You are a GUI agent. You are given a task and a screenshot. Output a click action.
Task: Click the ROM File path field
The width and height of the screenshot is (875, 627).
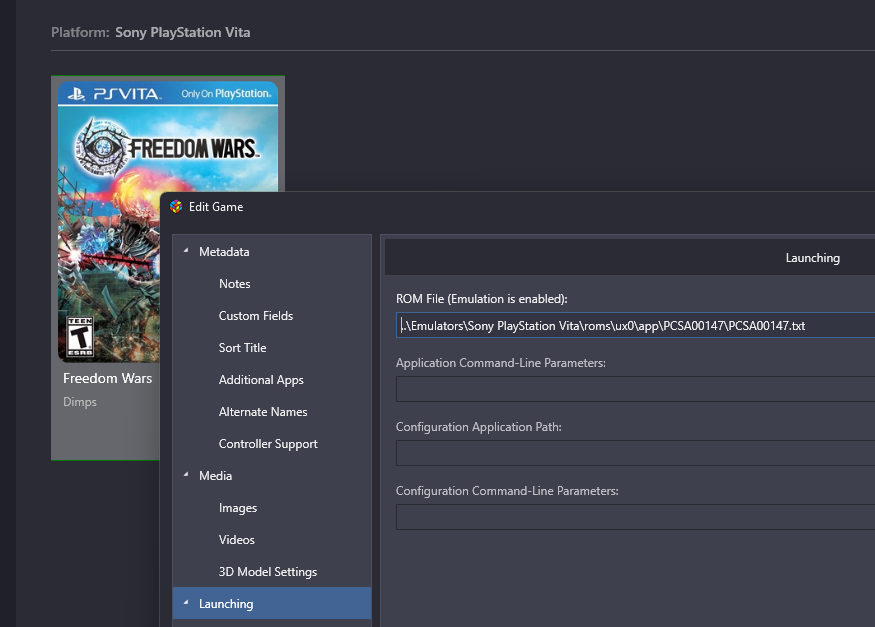point(635,325)
